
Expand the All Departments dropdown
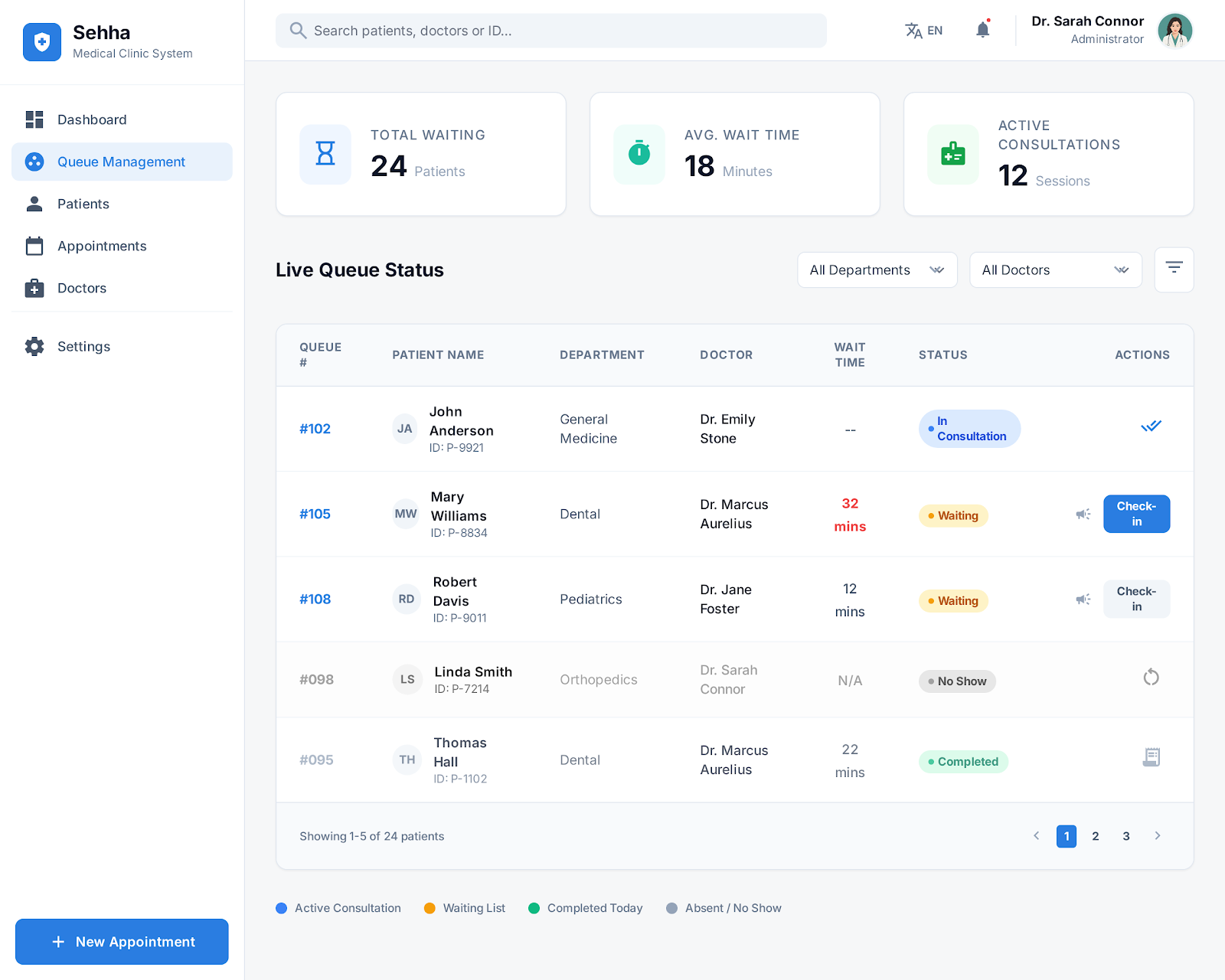[x=877, y=270]
